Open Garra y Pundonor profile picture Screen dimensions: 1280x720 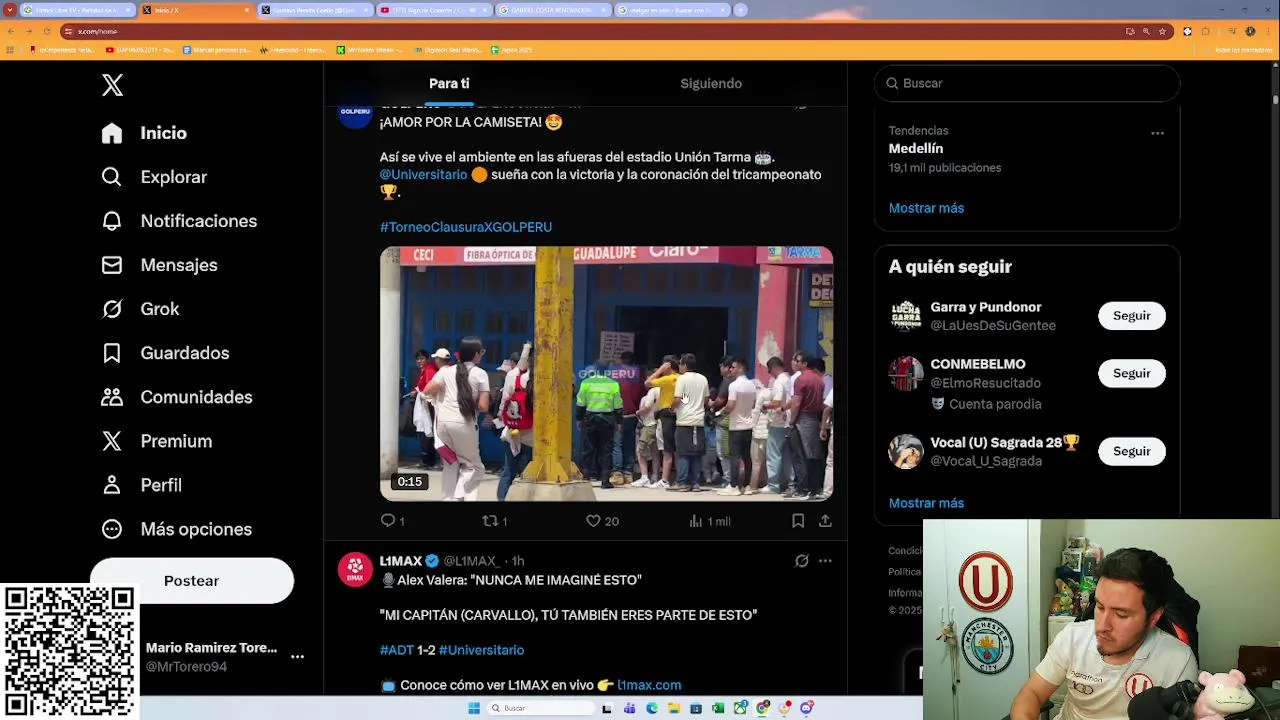(906, 316)
